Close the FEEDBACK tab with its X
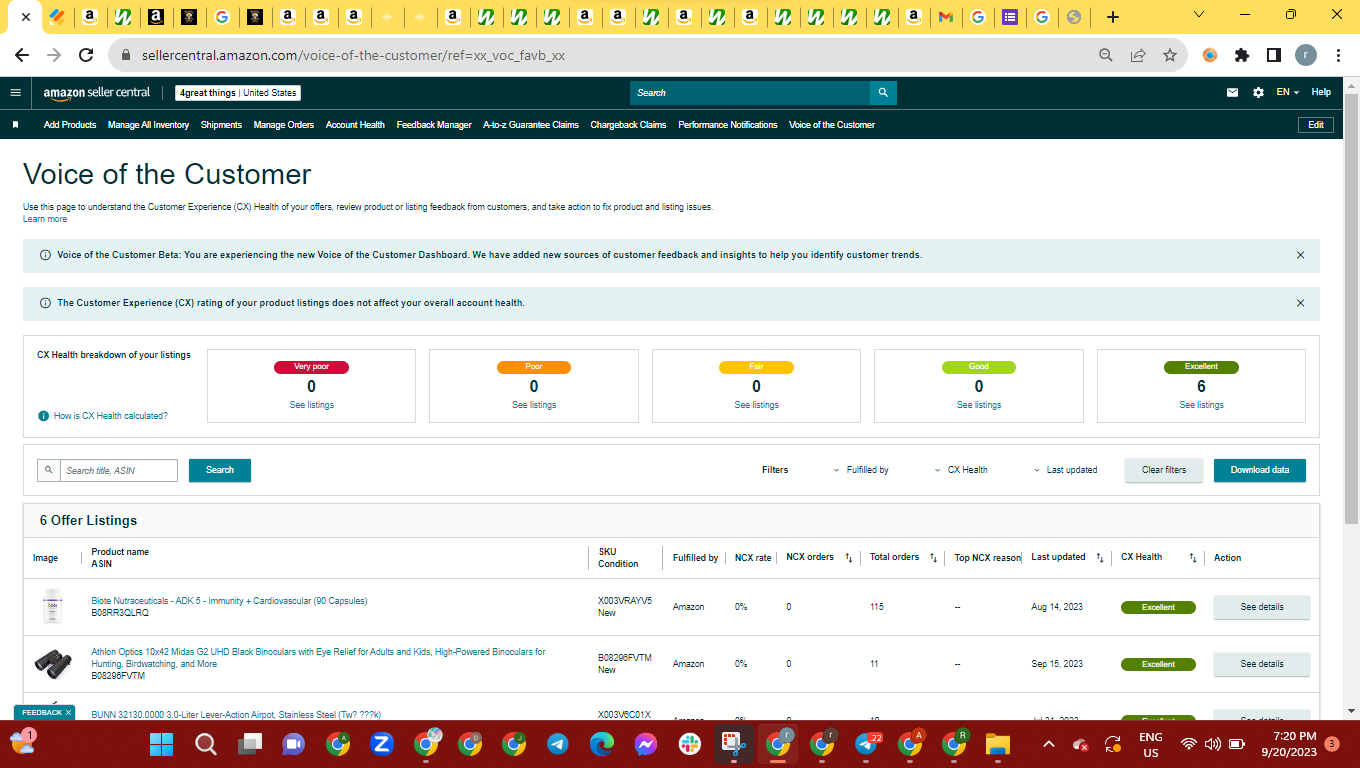This screenshot has height=768, width=1360. point(69,713)
